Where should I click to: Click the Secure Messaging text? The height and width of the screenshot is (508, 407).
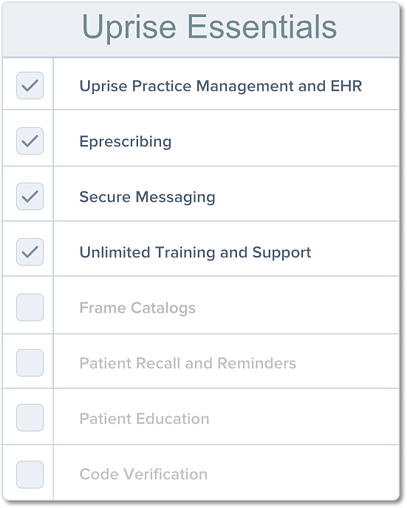click(147, 197)
